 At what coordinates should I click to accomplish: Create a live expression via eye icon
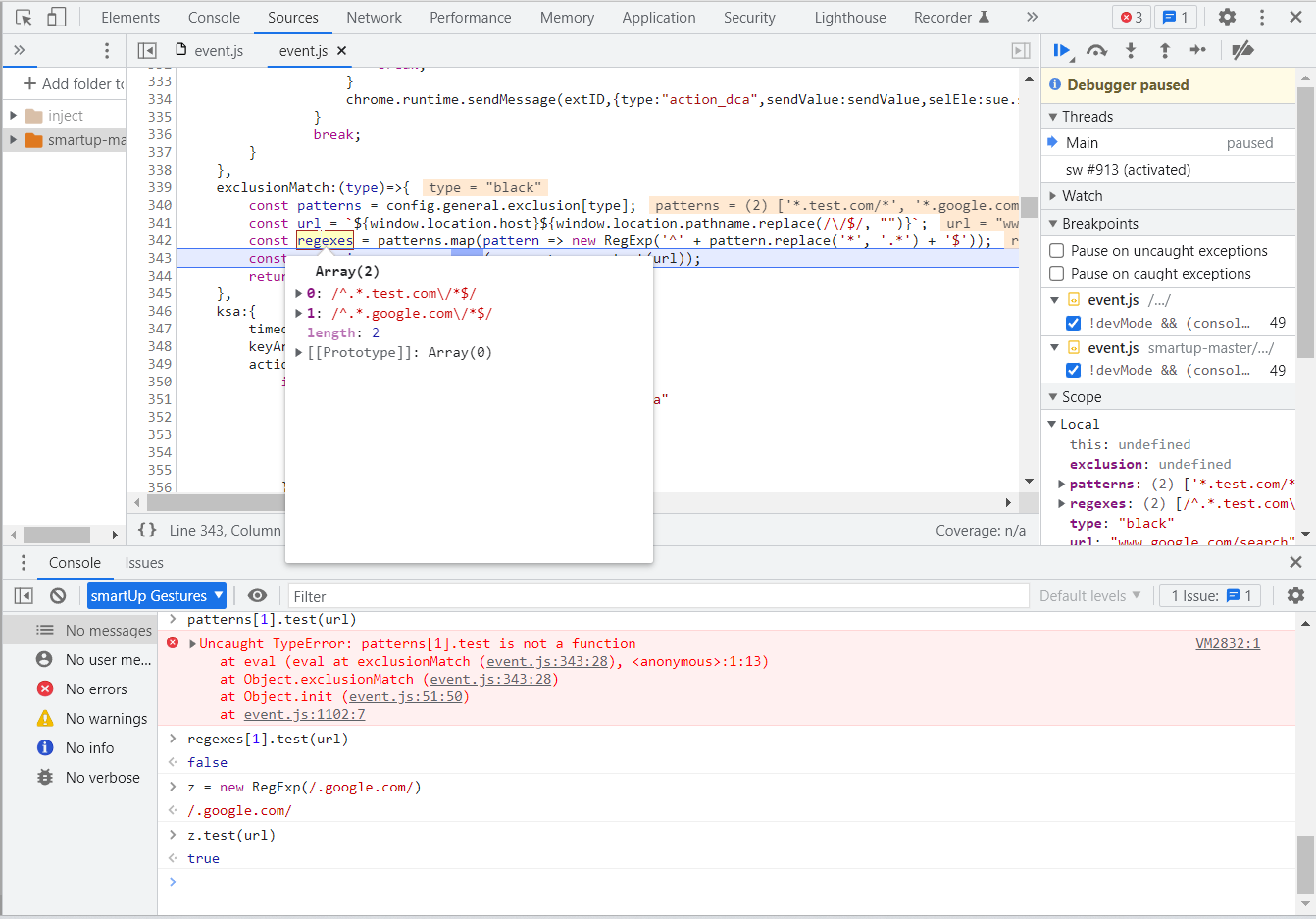tap(257, 595)
